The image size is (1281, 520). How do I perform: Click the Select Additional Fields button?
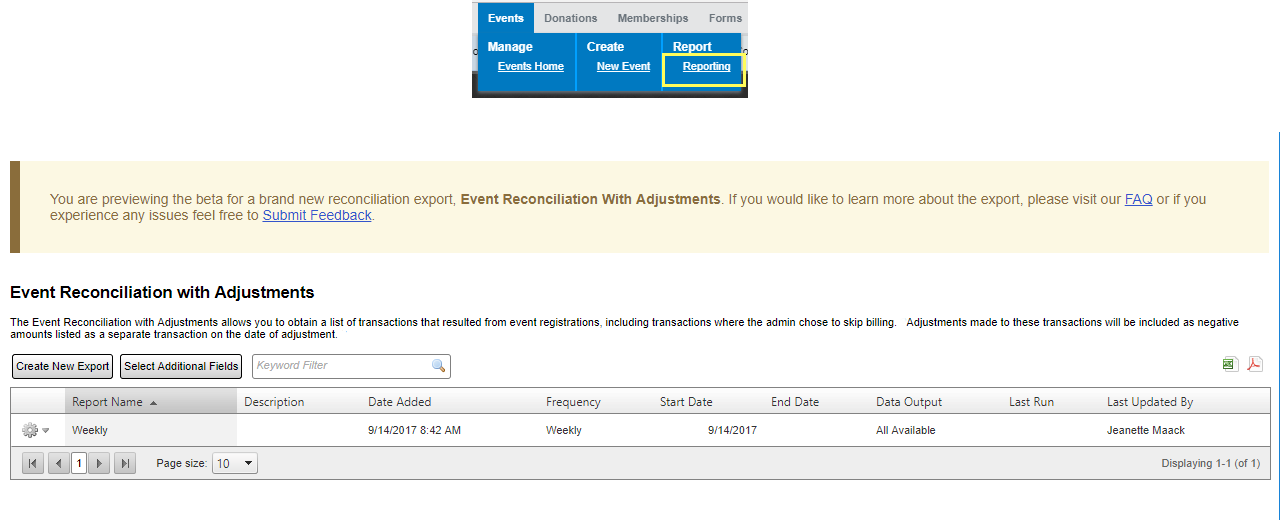(181, 367)
